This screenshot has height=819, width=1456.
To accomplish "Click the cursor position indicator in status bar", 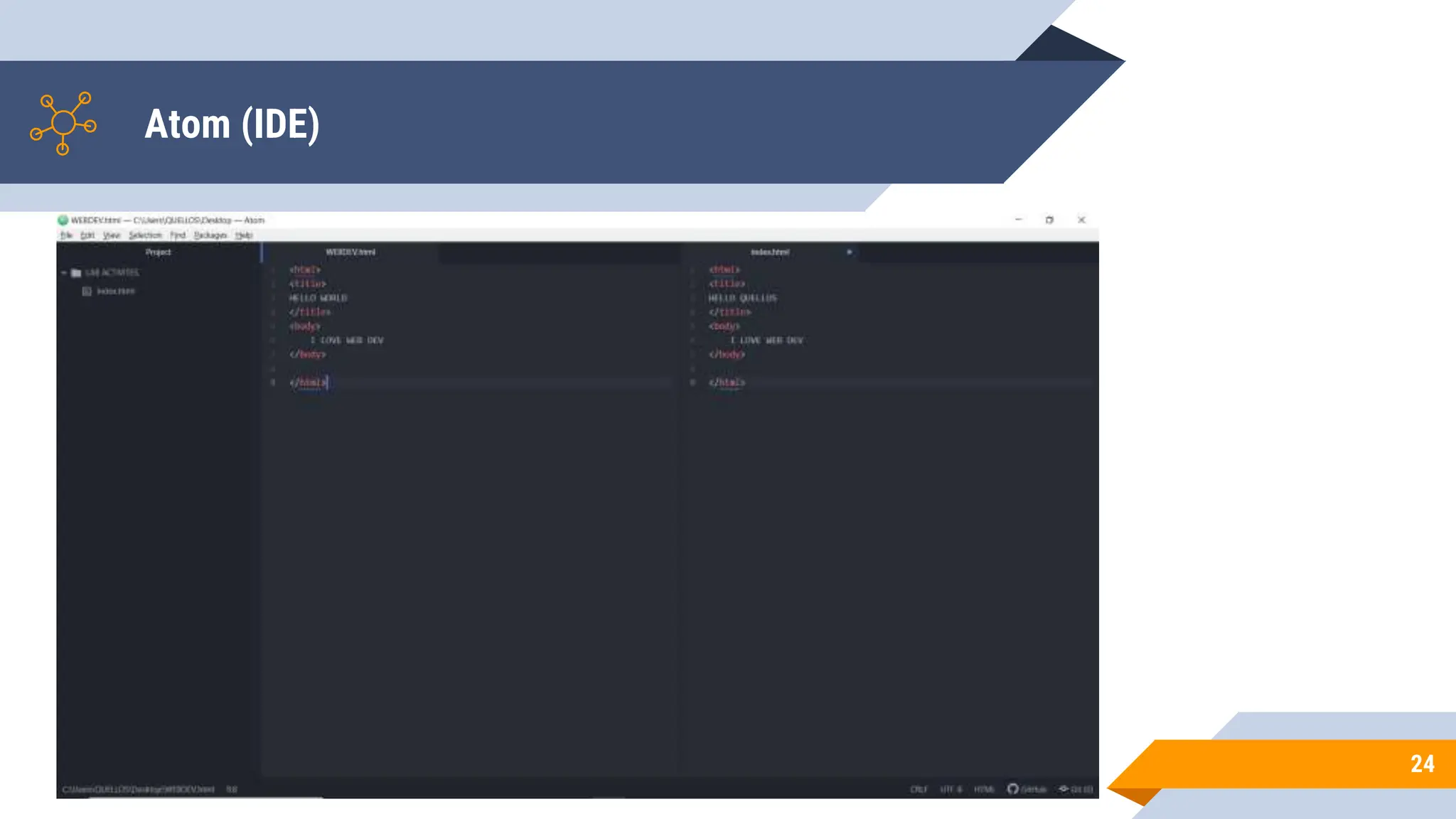I will [232, 789].
